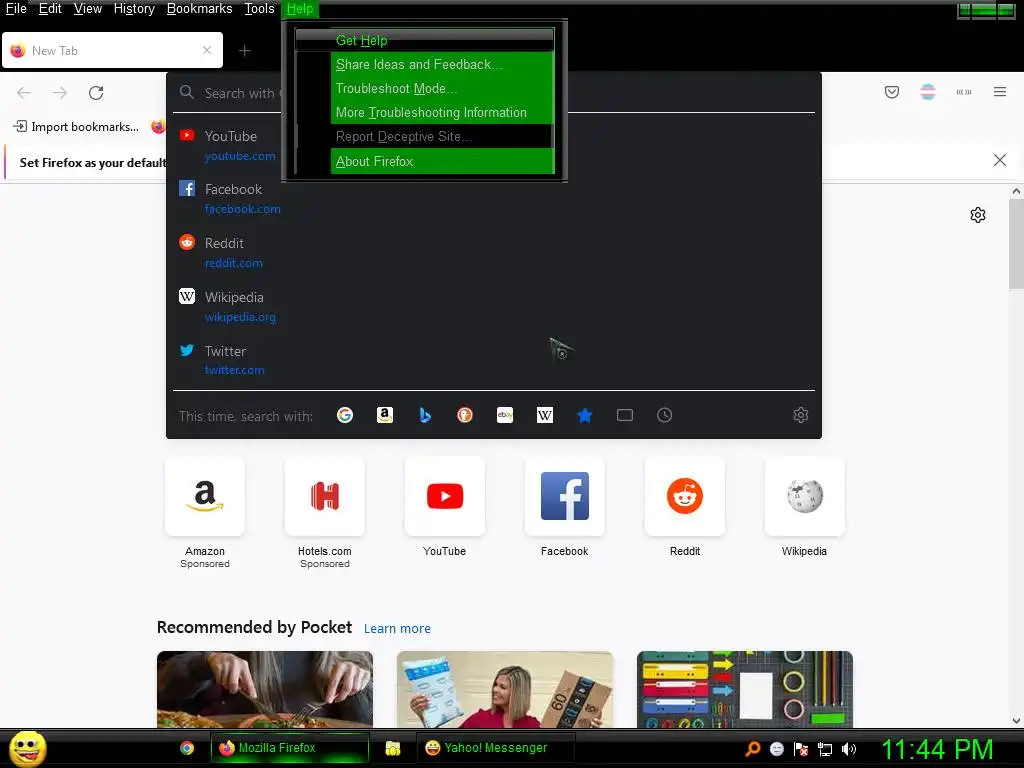This screenshot has height=768, width=1024.
Task: Open Pocket story with people eating pizza
Action: pyautogui.click(x=264, y=689)
